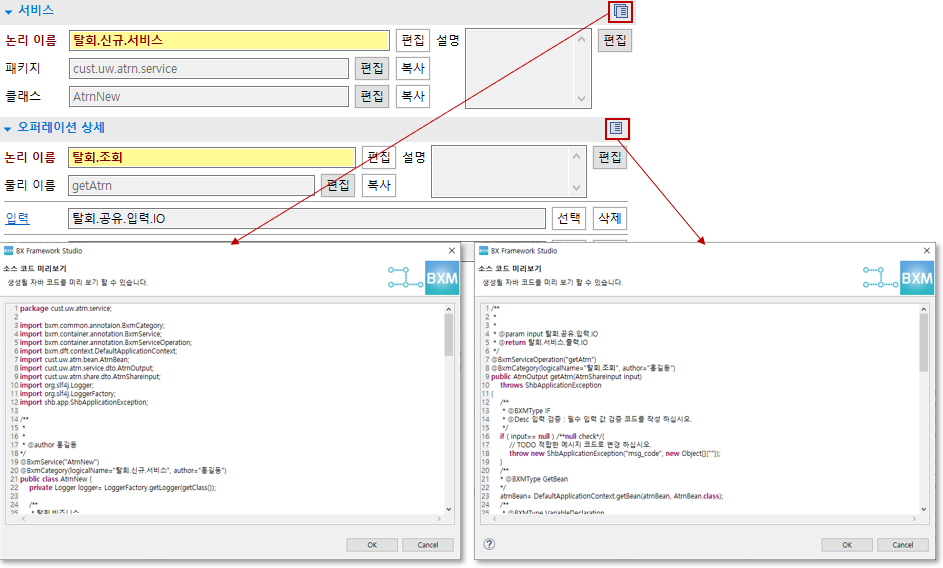
Task: Click service logical name field 탈회.신규.서비스
Action: (x=229, y=40)
